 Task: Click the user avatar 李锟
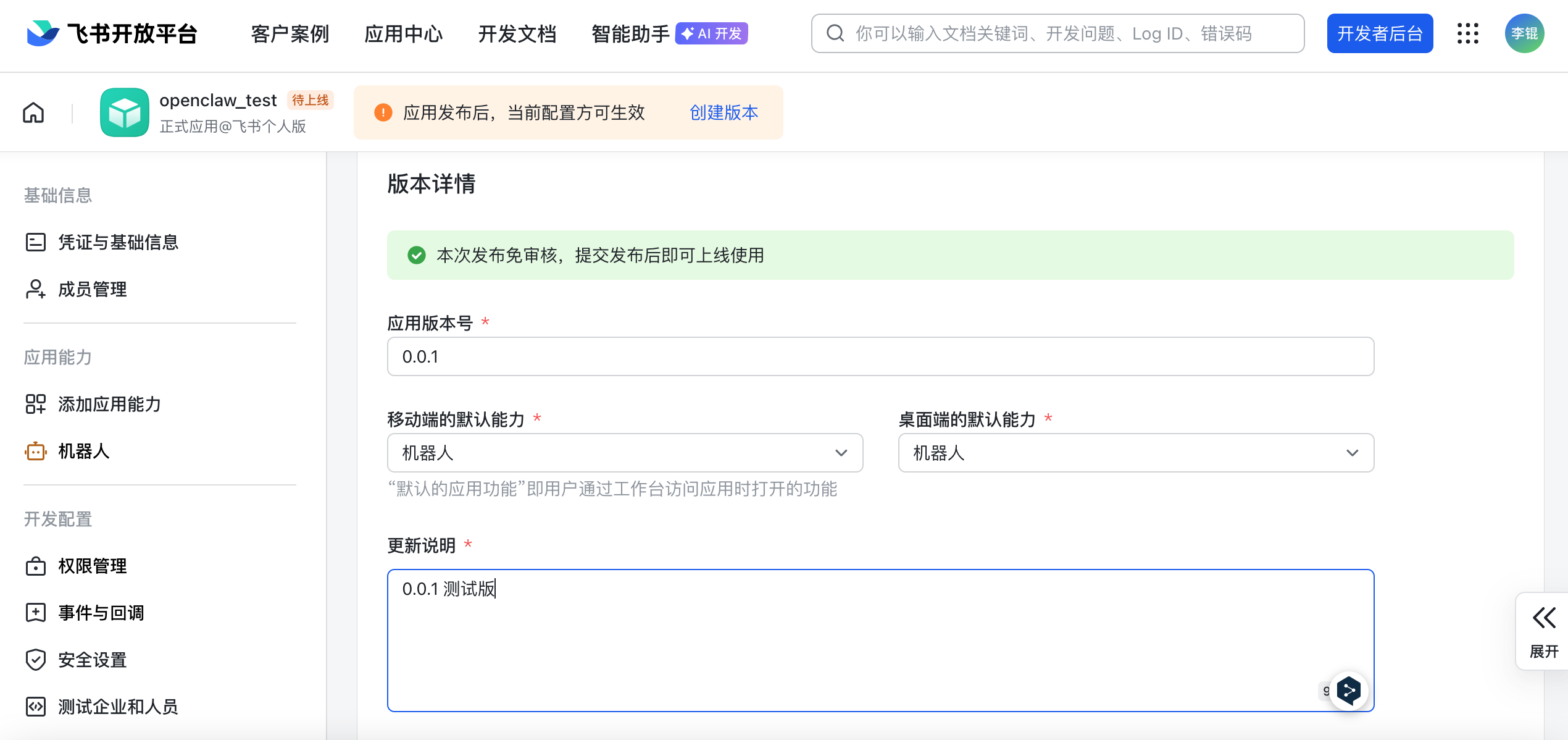pos(1524,33)
